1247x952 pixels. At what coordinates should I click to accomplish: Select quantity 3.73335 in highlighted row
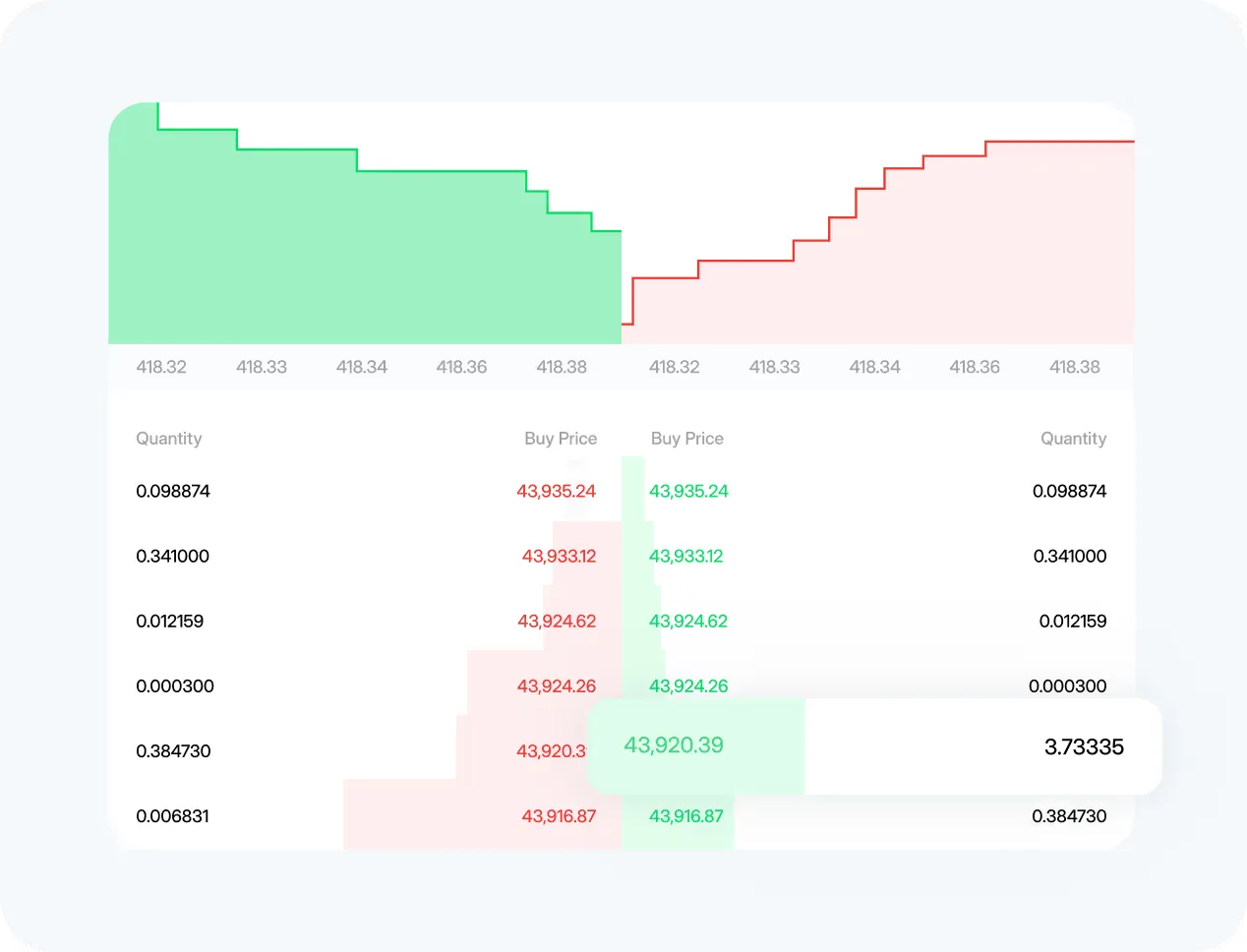(1084, 746)
